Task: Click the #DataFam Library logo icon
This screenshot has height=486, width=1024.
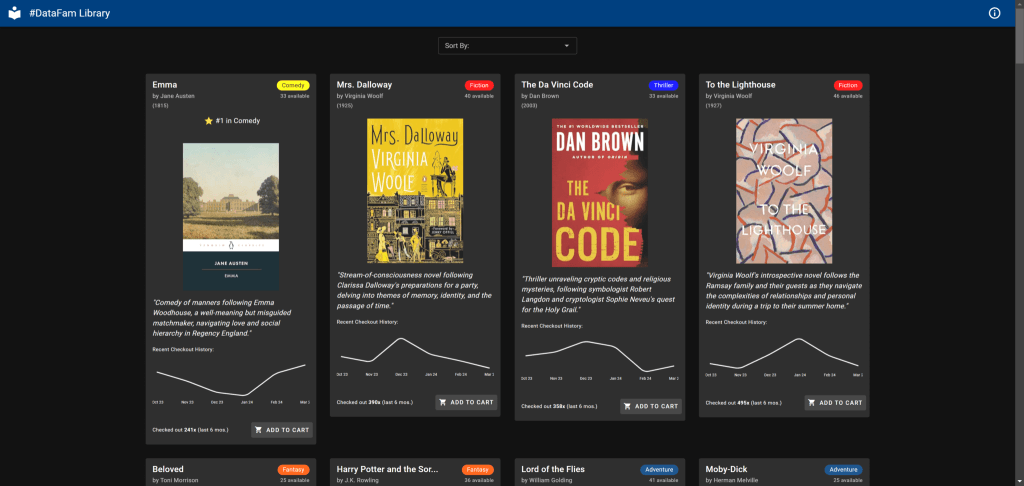Action: [14, 13]
